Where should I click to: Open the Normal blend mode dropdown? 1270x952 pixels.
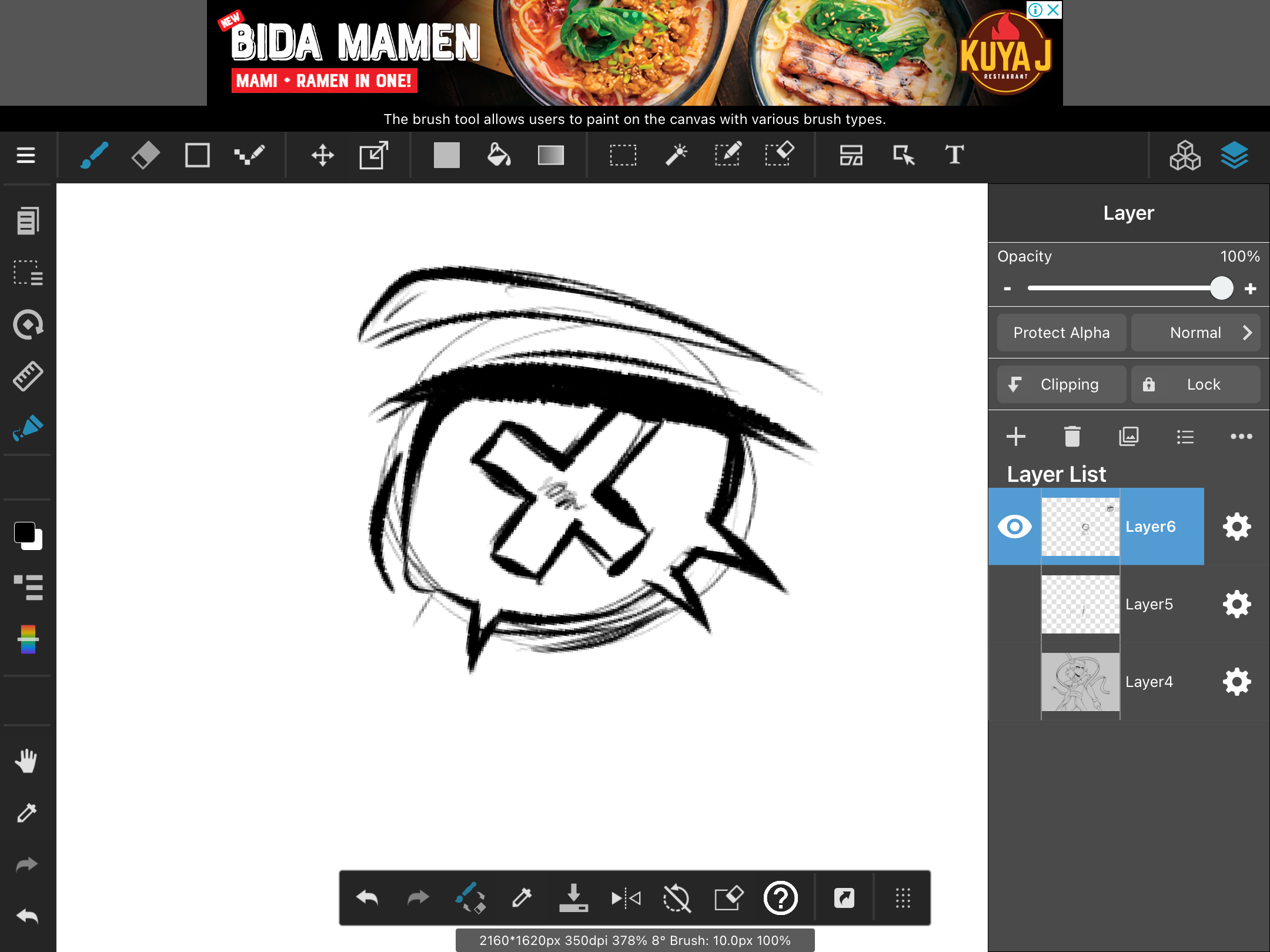click(x=1195, y=333)
